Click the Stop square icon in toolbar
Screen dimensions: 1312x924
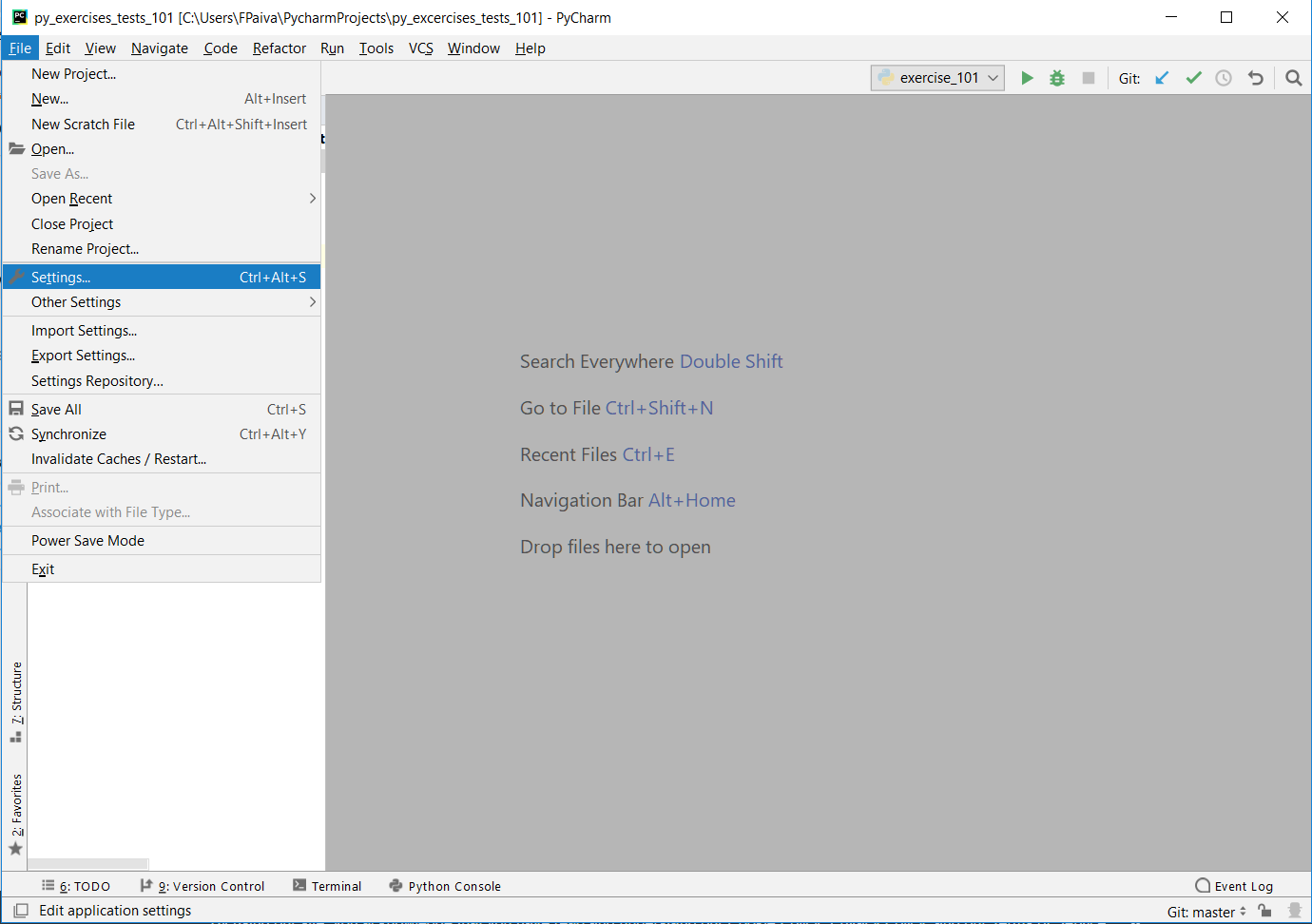1089,78
